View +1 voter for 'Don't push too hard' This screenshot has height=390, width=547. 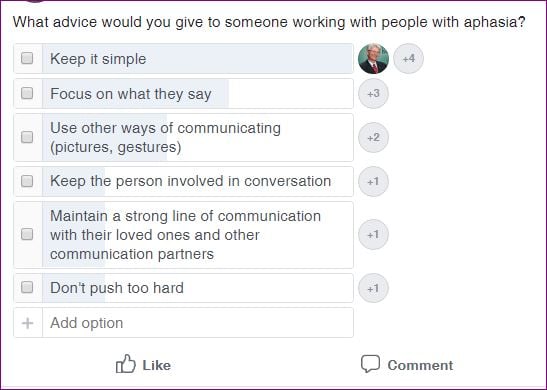[373, 288]
